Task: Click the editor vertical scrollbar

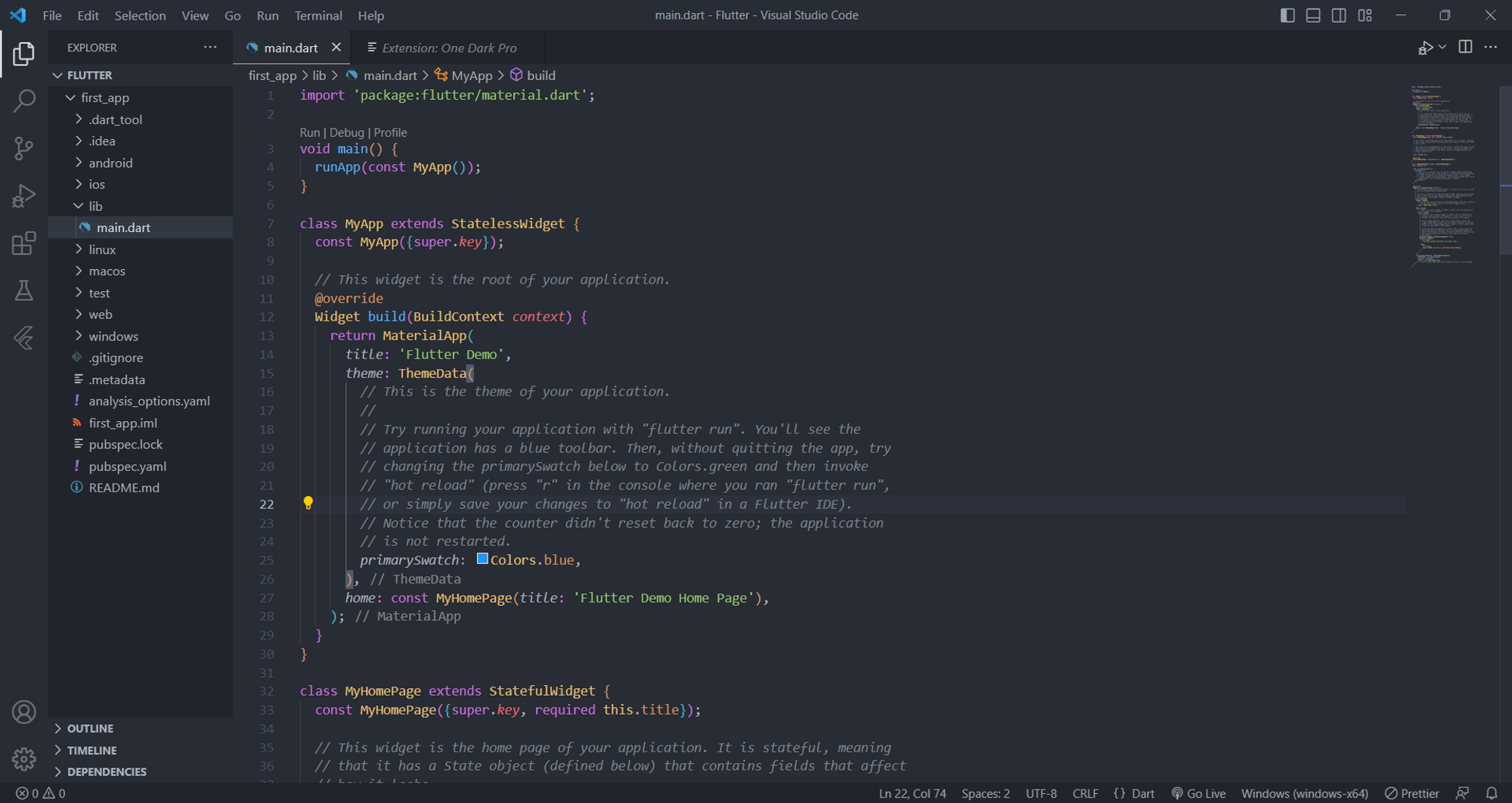Action: click(x=1506, y=169)
